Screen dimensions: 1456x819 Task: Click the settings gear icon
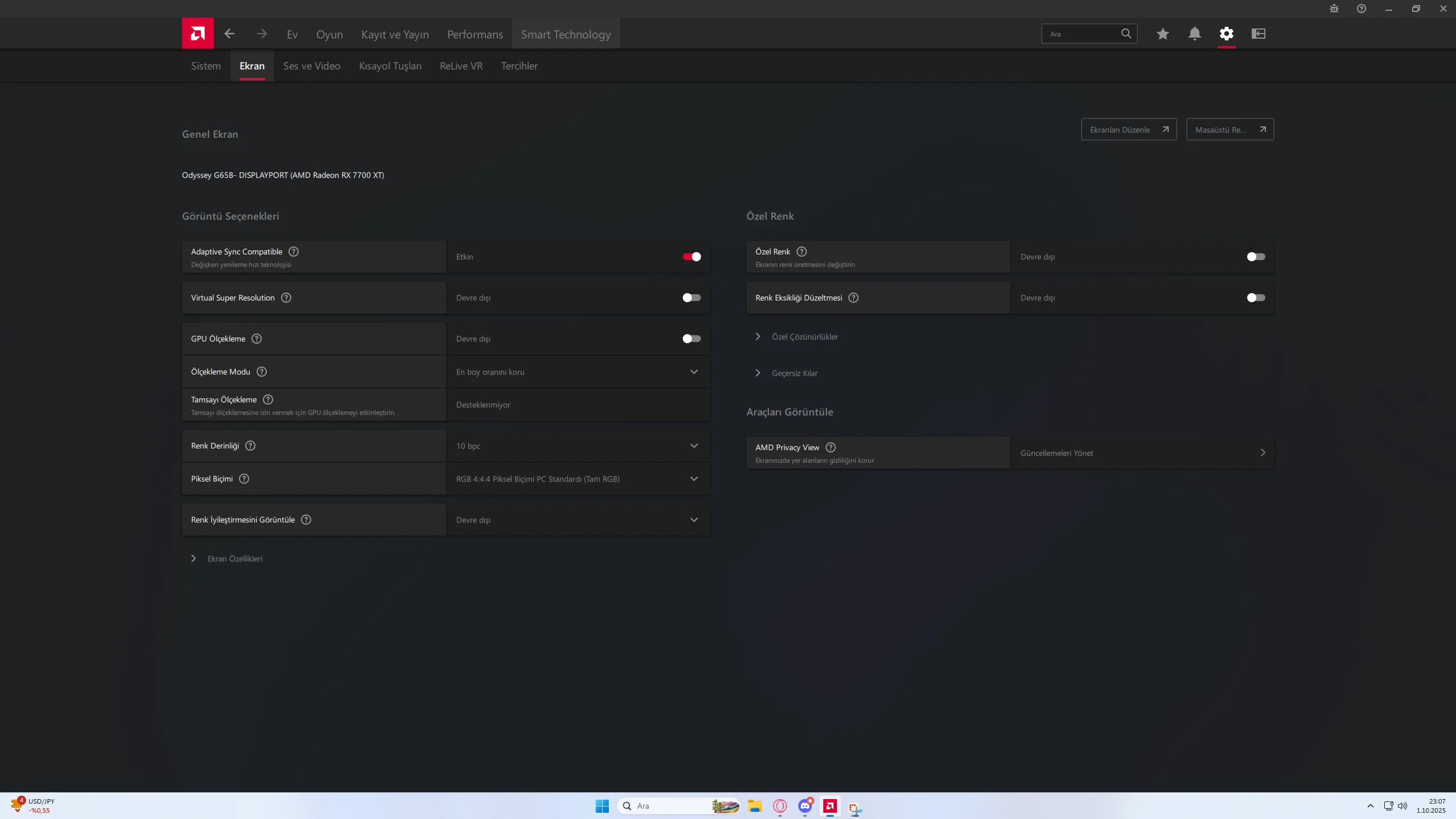pos(1226,34)
